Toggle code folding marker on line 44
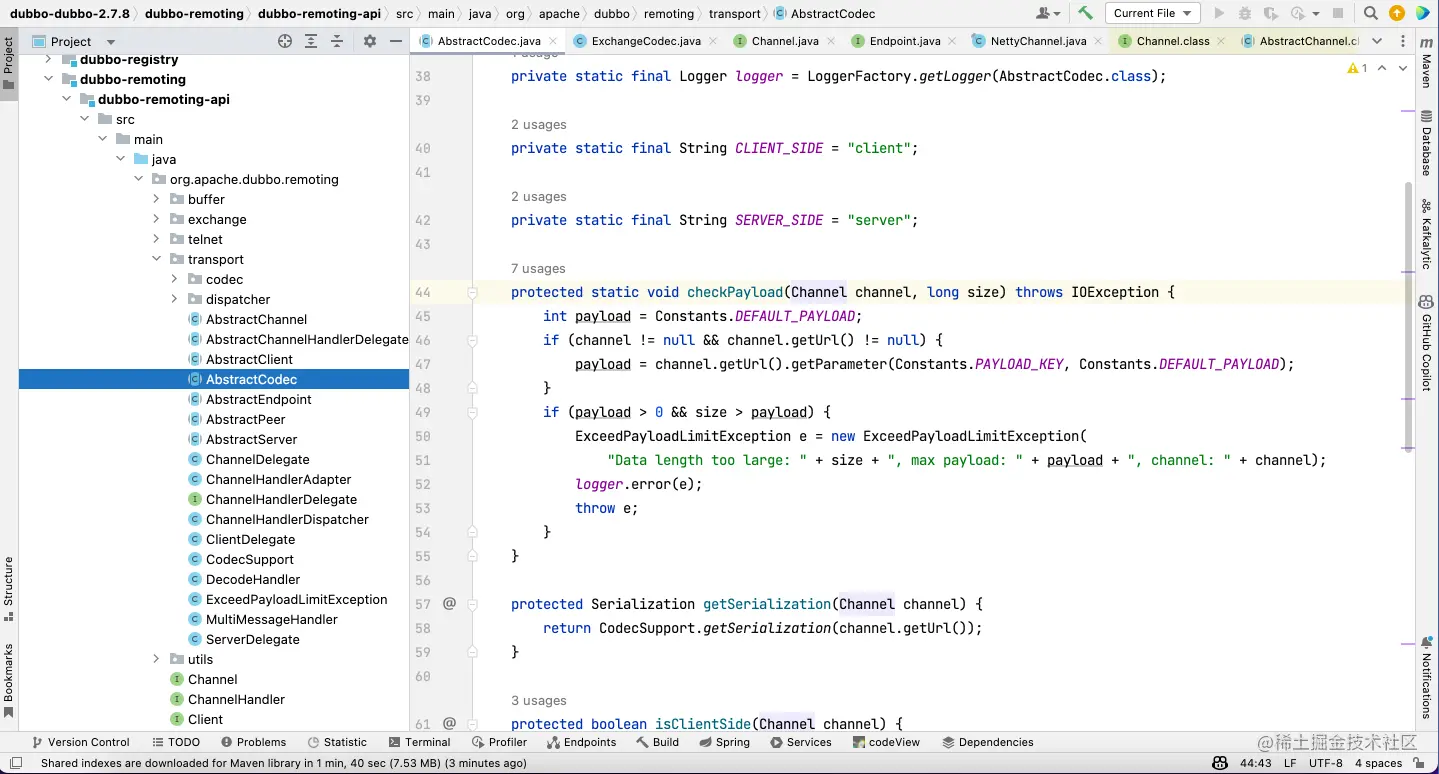This screenshot has height=774, width=1439. coord(472,292)
